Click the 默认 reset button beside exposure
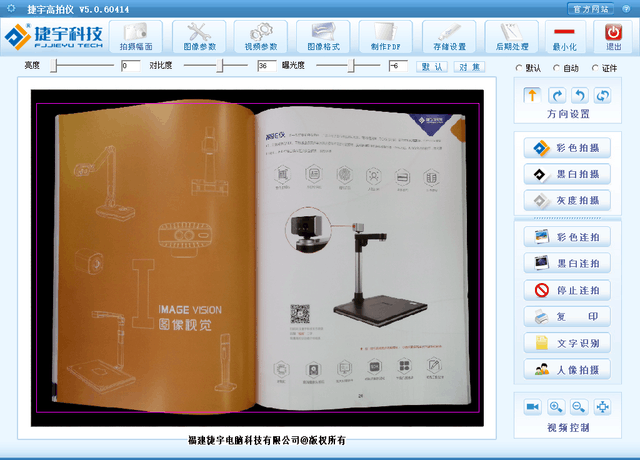This screenshot has width=640, height=460. click(433, 66)
